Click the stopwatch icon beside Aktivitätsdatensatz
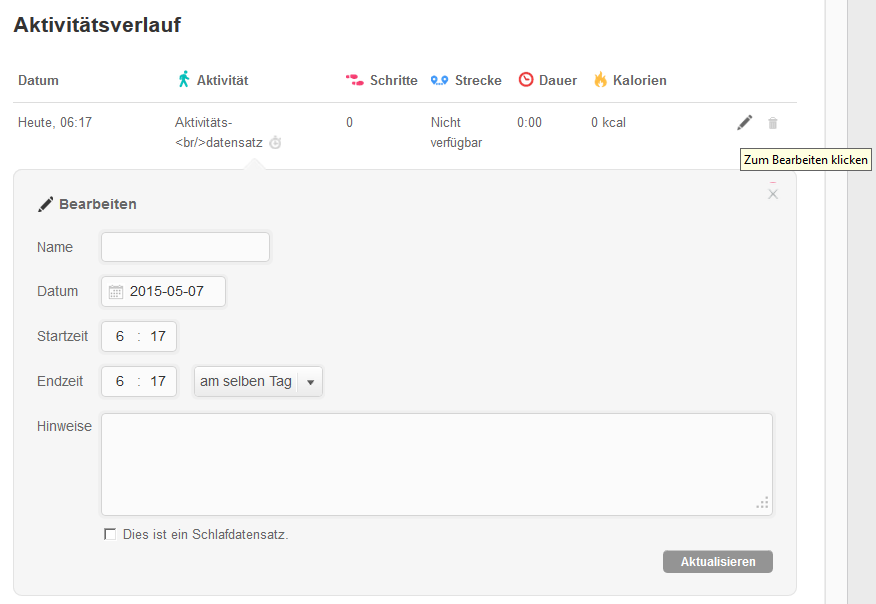 point(275,143)
